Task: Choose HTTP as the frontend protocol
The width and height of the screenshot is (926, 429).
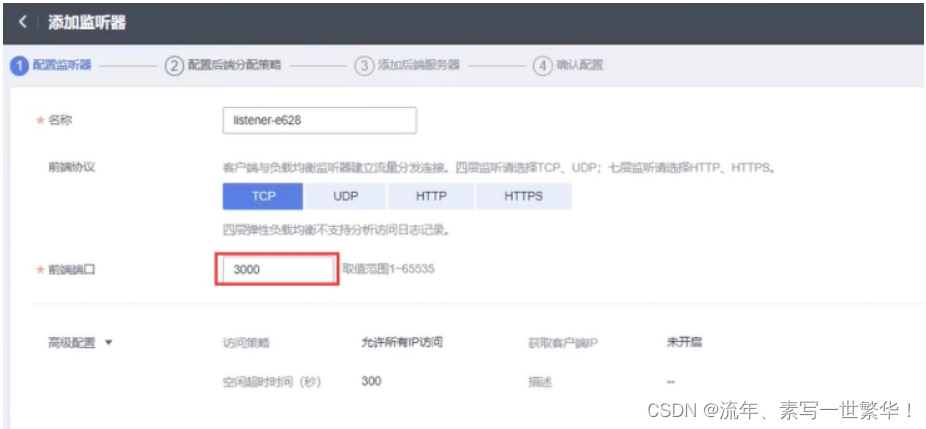Action: [x=431, y=196]
